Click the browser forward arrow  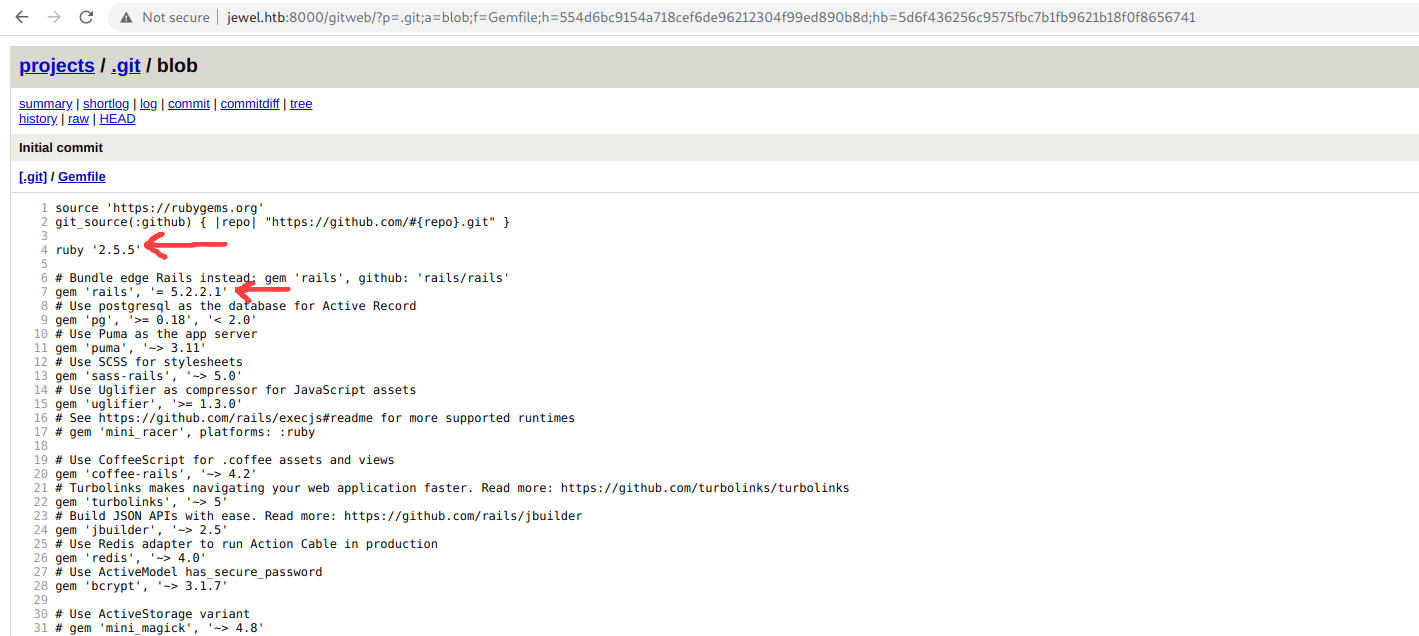[54, 17]
